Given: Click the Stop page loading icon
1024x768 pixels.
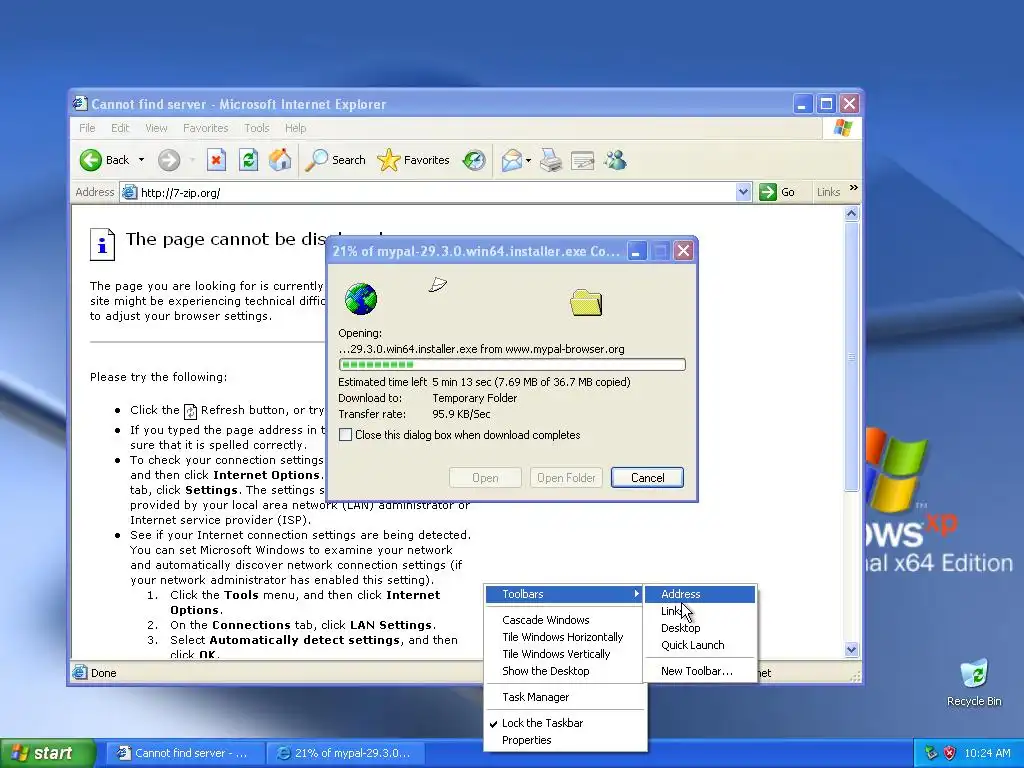Looking at the screenshot, I should click(x=216, y=160).
